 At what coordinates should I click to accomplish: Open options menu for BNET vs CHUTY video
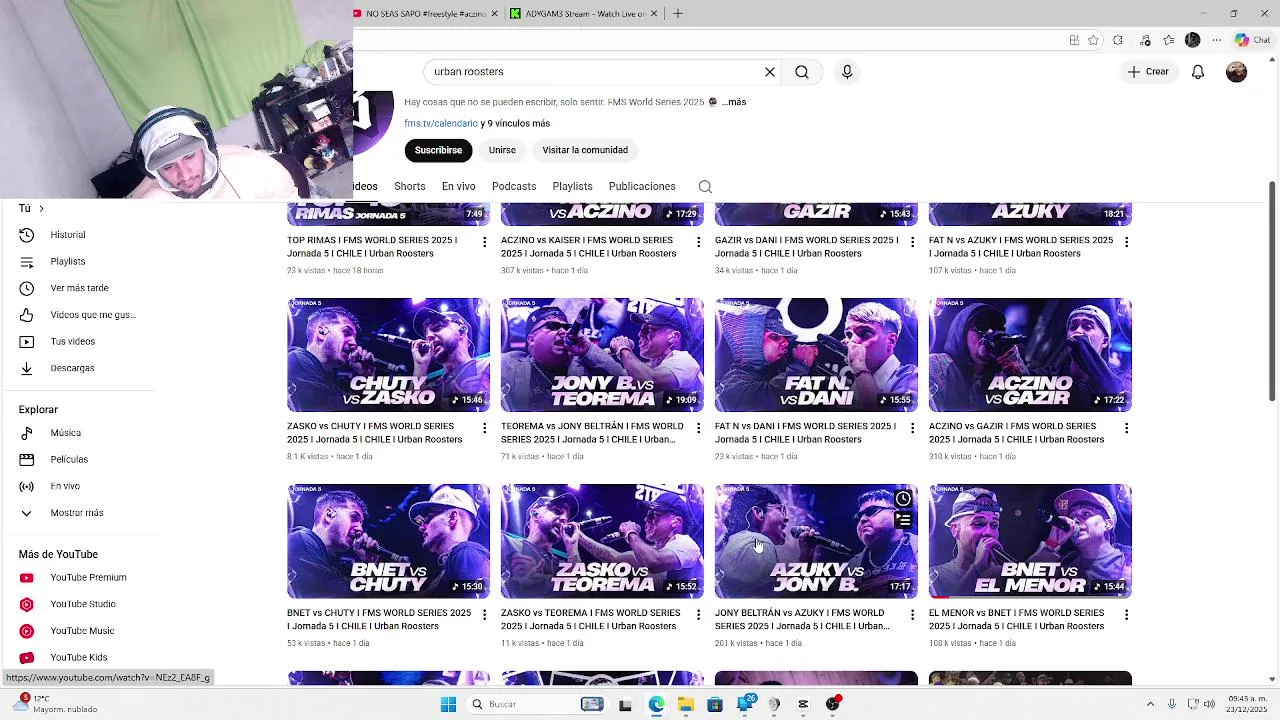pyautogui.click(x=485, y=615)
